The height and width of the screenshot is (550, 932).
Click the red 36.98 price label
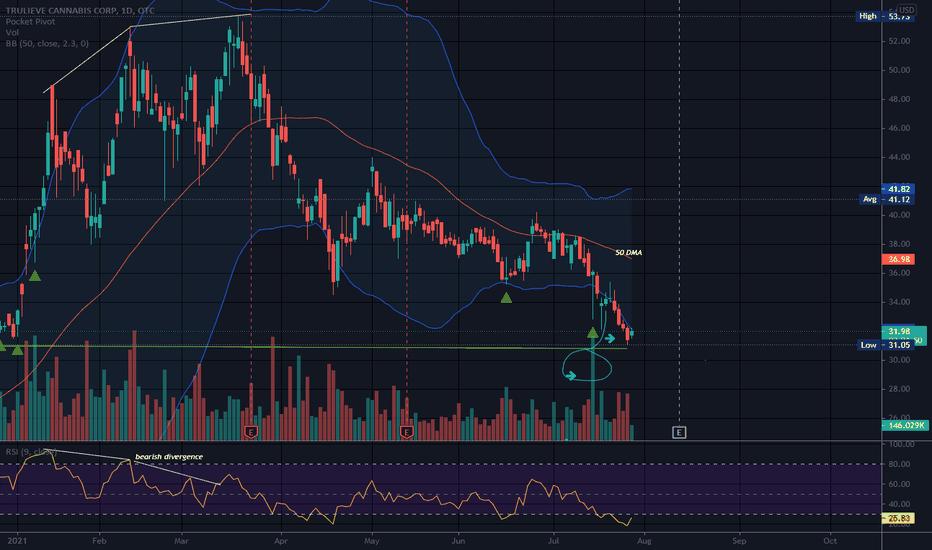[898, 259]
